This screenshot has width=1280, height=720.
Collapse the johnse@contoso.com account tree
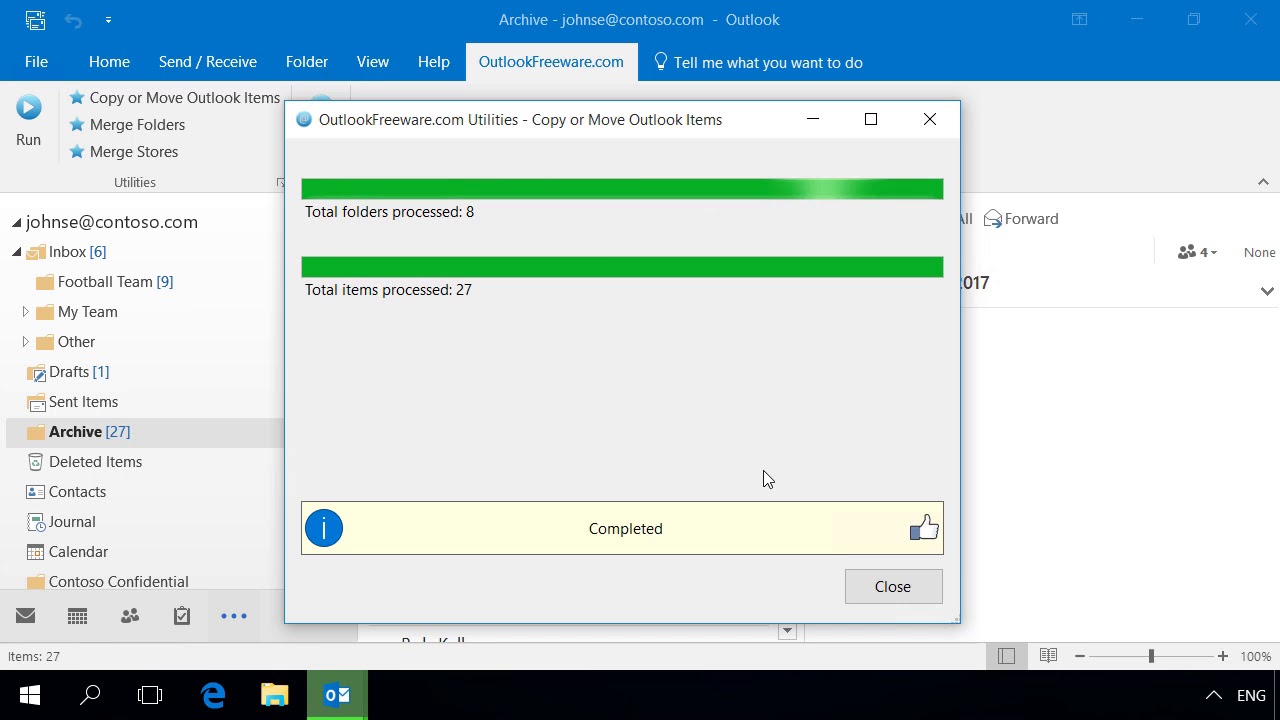click(x=17, y=223)
